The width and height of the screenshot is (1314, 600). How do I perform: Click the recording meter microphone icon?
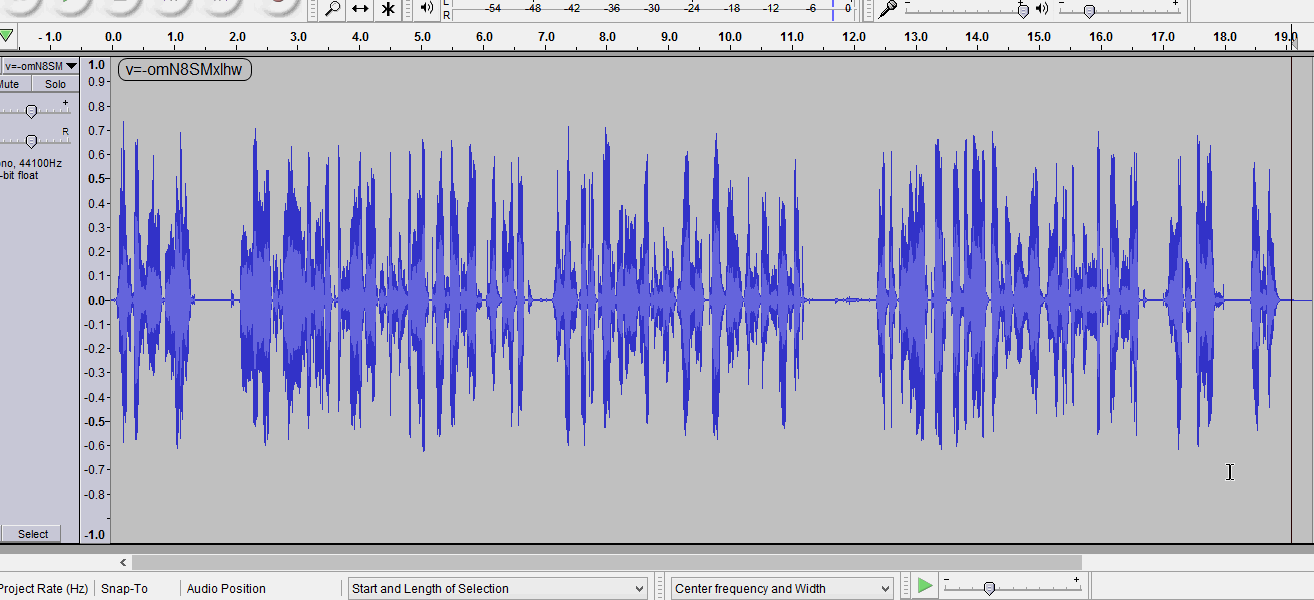[887, 9]
